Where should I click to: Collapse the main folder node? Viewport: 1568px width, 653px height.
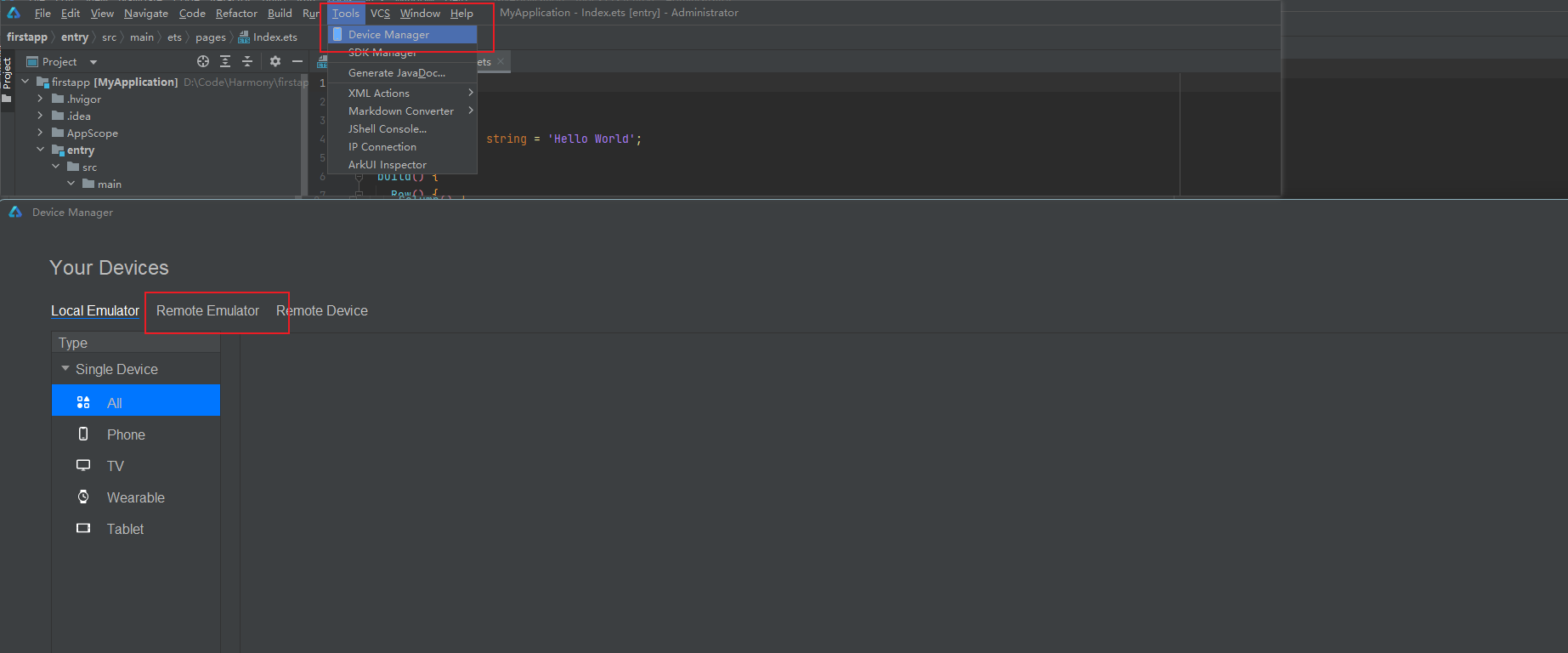pyautogui.click(x=71, y=184)
